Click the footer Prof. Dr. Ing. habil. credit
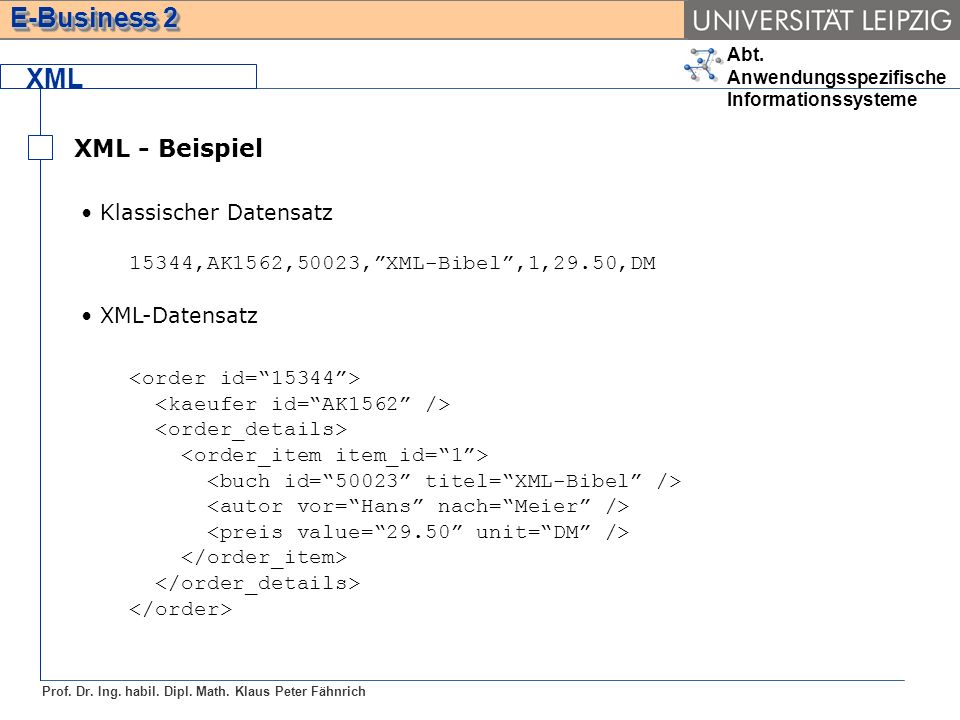This screenshot has height=720, width=960. (x=204, y=691)
